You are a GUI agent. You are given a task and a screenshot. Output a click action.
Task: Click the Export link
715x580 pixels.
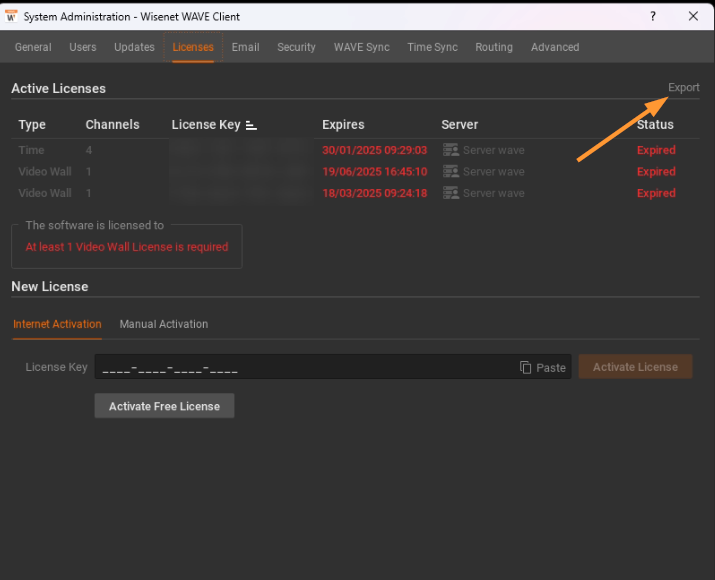click(x=684, y=88)
